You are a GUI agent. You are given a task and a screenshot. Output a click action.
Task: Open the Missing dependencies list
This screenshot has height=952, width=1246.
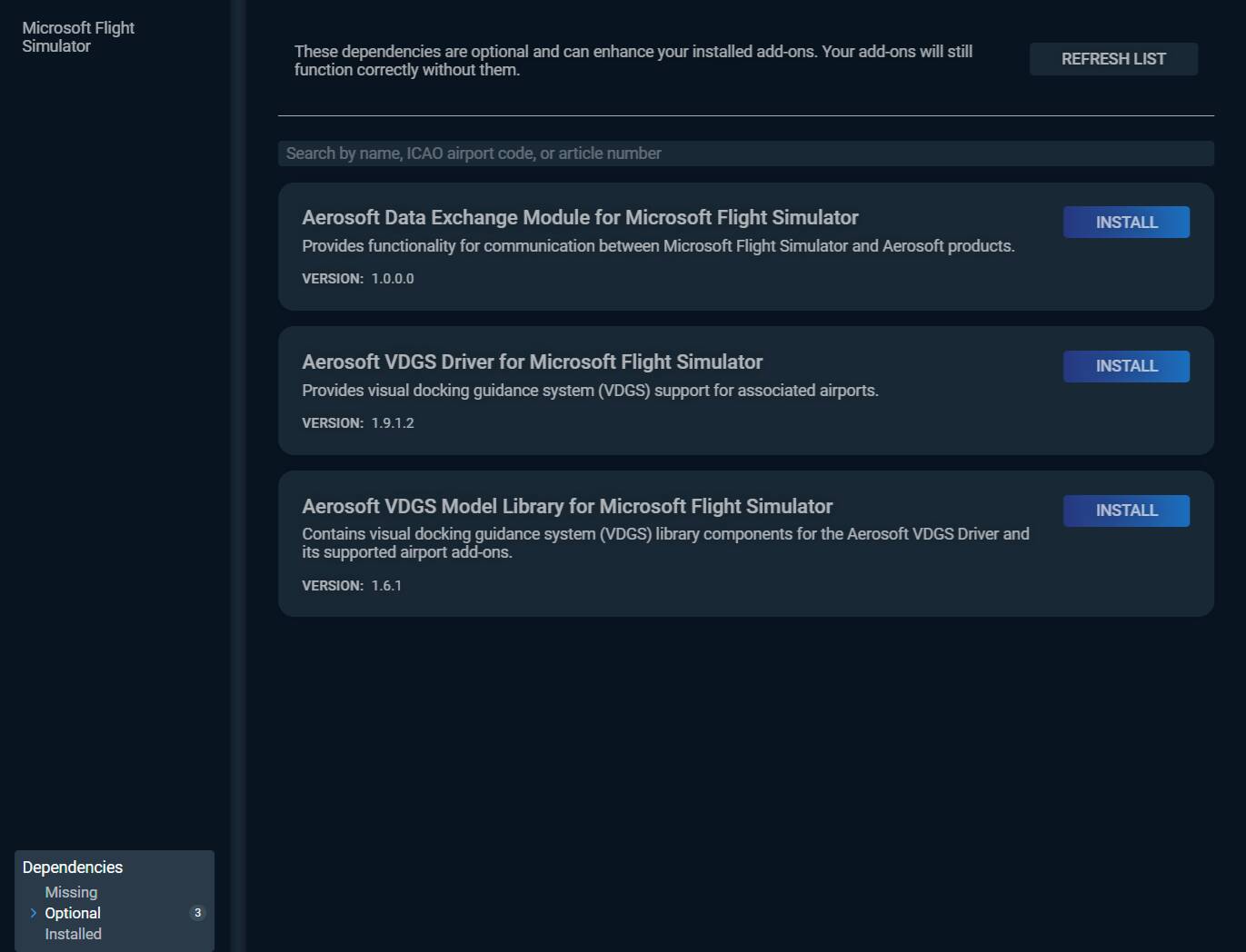71,892
